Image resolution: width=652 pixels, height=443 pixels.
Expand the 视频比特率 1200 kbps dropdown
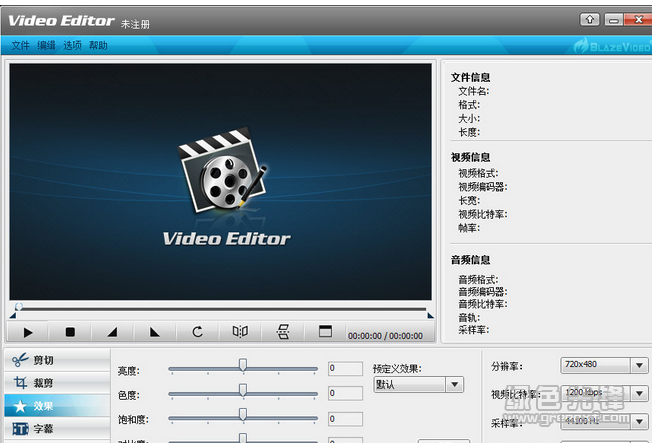point(639,394)
